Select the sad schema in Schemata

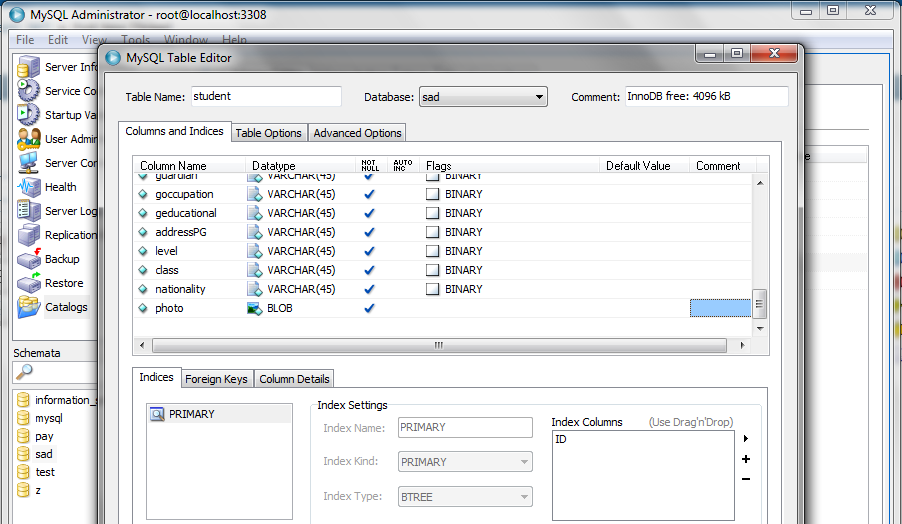tap(44, 454)
